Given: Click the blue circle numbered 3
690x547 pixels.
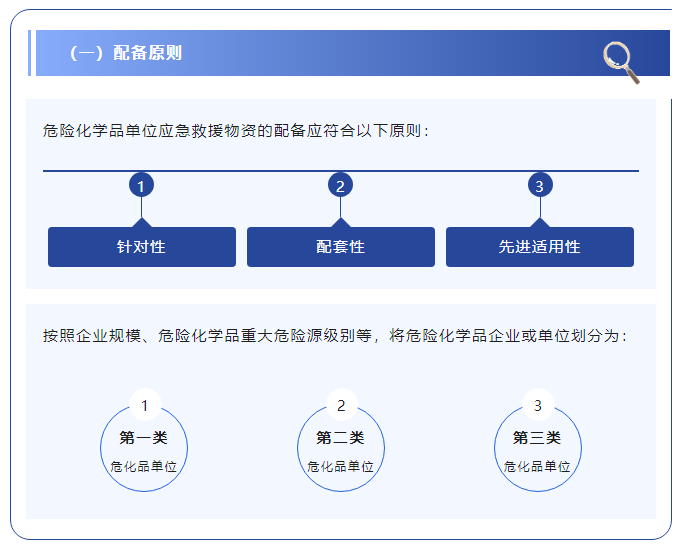Looking at the screenshot, I should (x=539, y=186).
